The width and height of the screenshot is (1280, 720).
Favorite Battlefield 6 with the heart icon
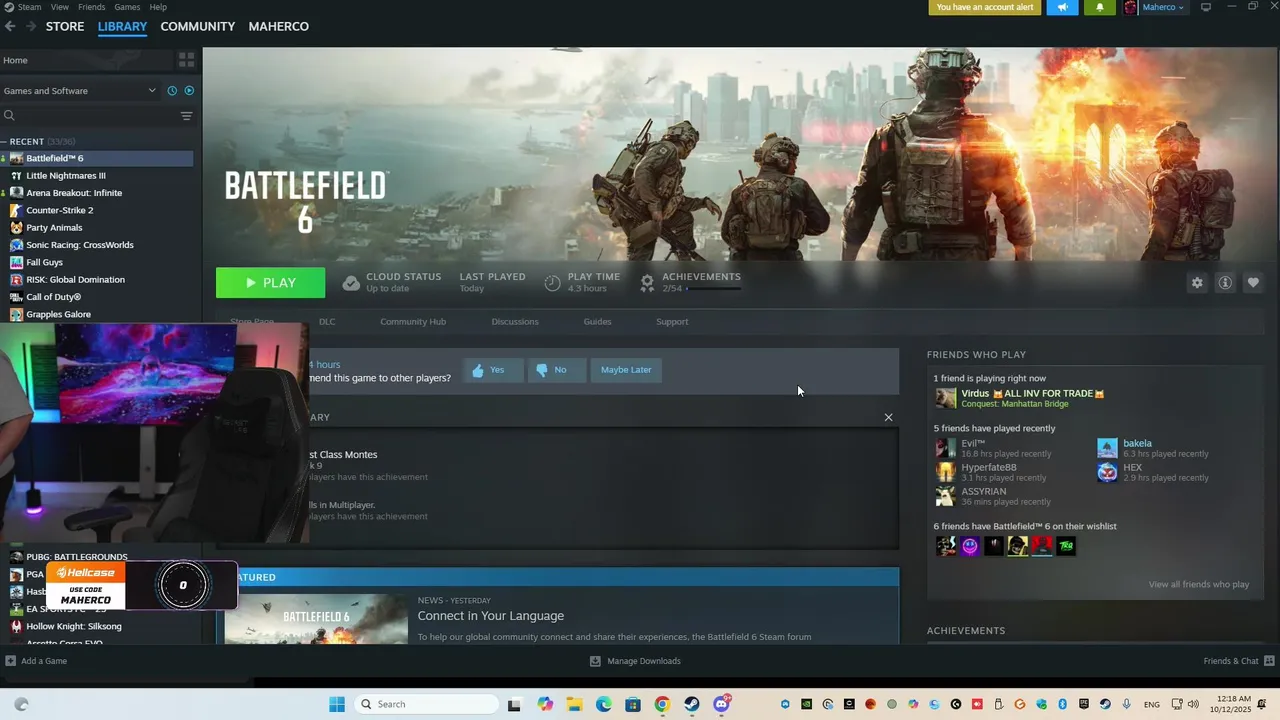coord(1253,283)
